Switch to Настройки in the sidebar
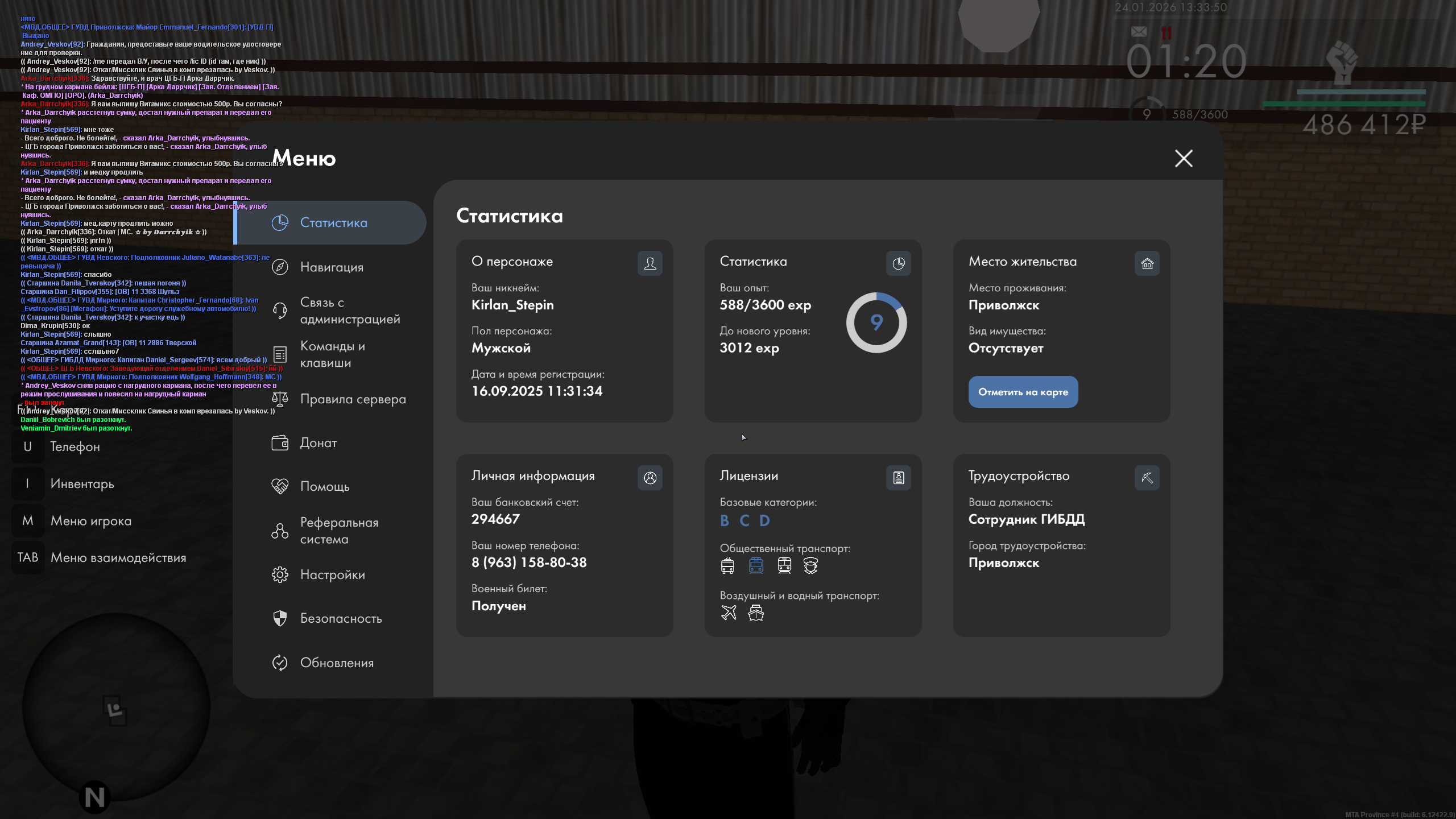 [x=332, y=574]
